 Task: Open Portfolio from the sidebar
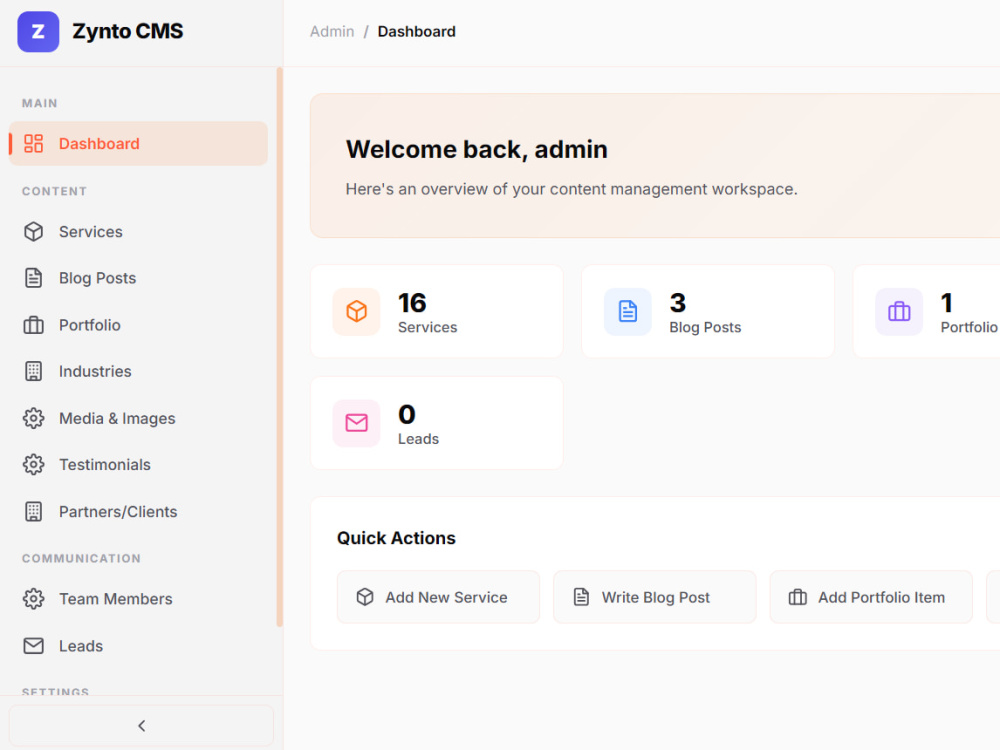point(138,325)
